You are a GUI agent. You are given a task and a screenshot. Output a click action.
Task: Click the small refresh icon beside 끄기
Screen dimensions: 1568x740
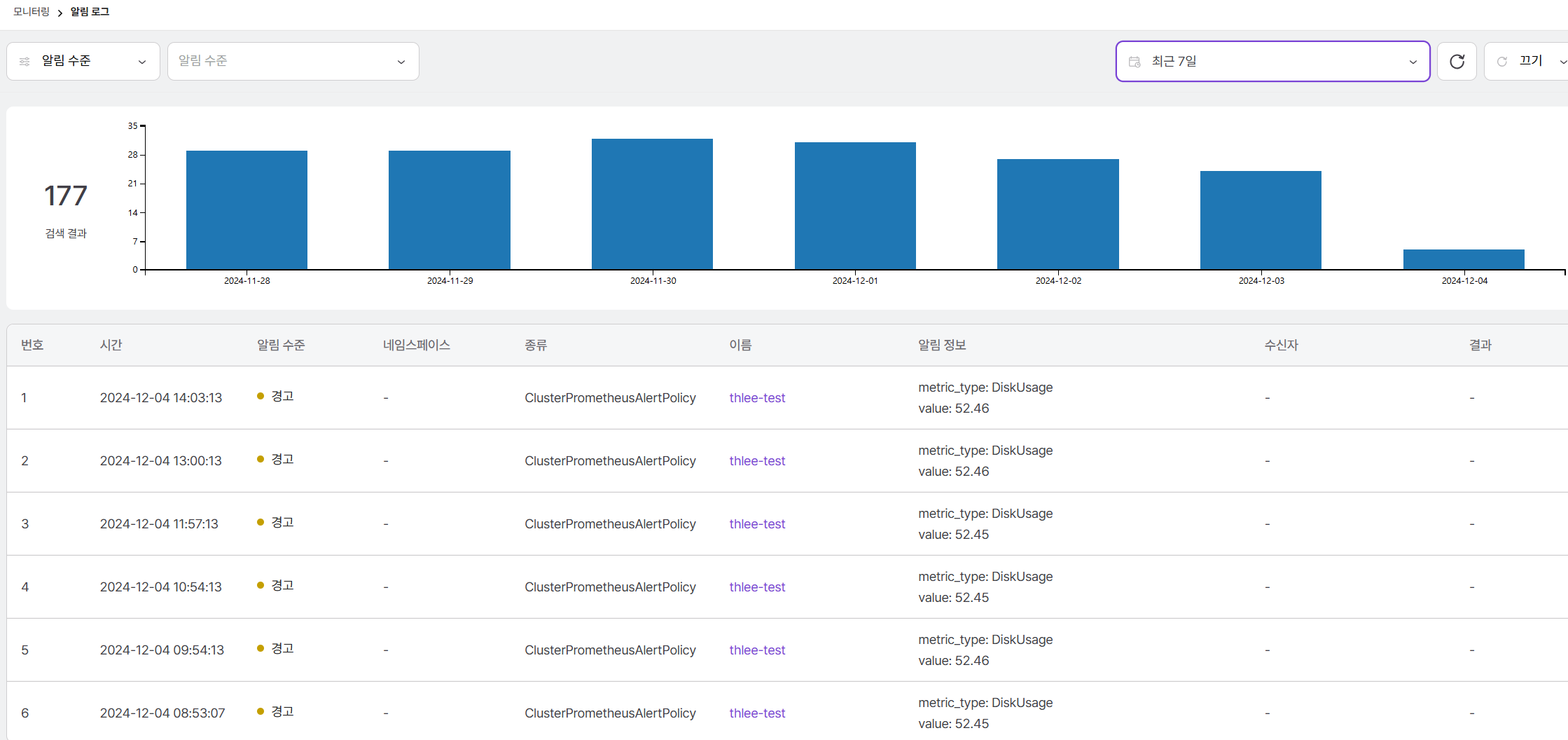(1502, 62)
